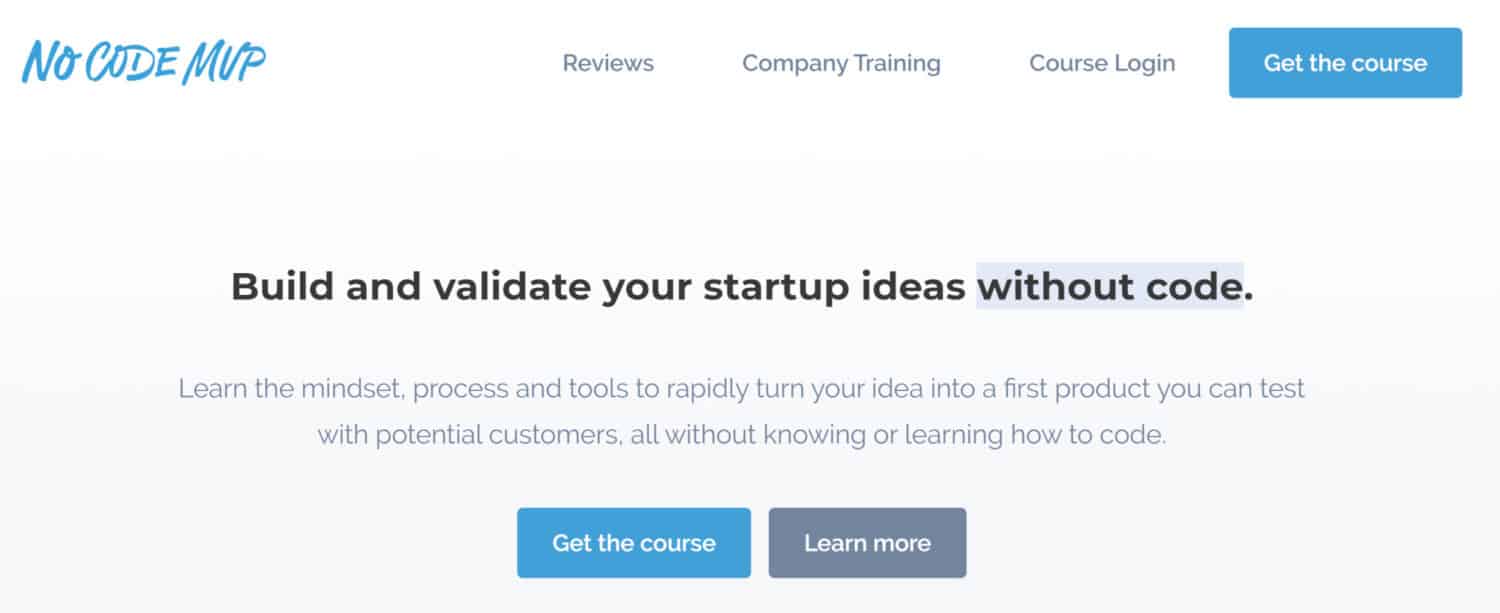This screenshot has height=613, width=1500.
Task: Go to Company Training
Action: click(x=841, y=63)
